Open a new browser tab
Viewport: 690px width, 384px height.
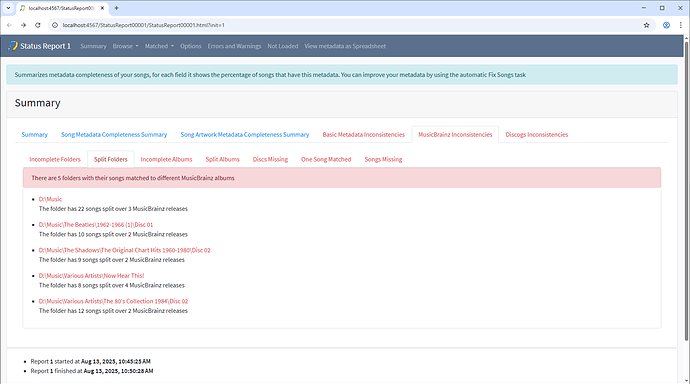point(117,8)
